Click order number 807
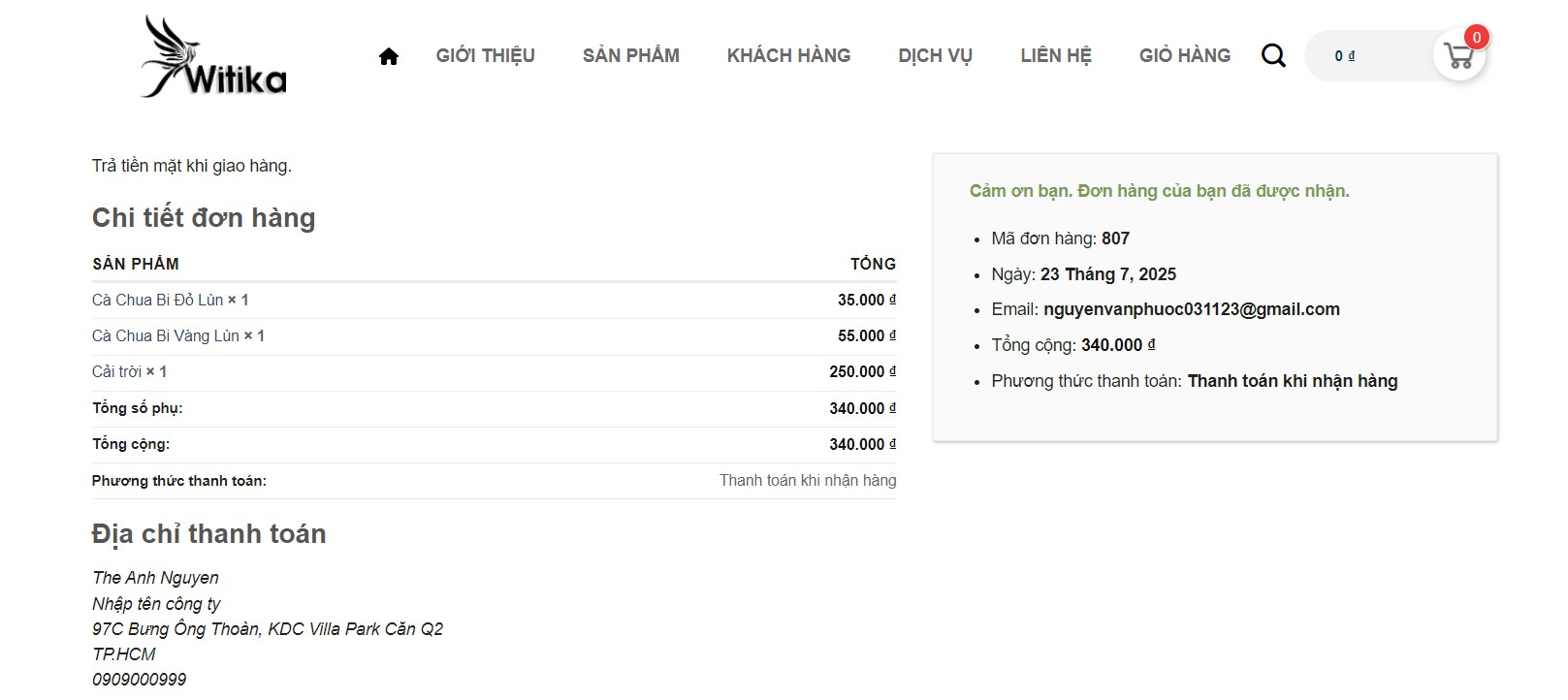The image size is (1568, 700). 1115,239
